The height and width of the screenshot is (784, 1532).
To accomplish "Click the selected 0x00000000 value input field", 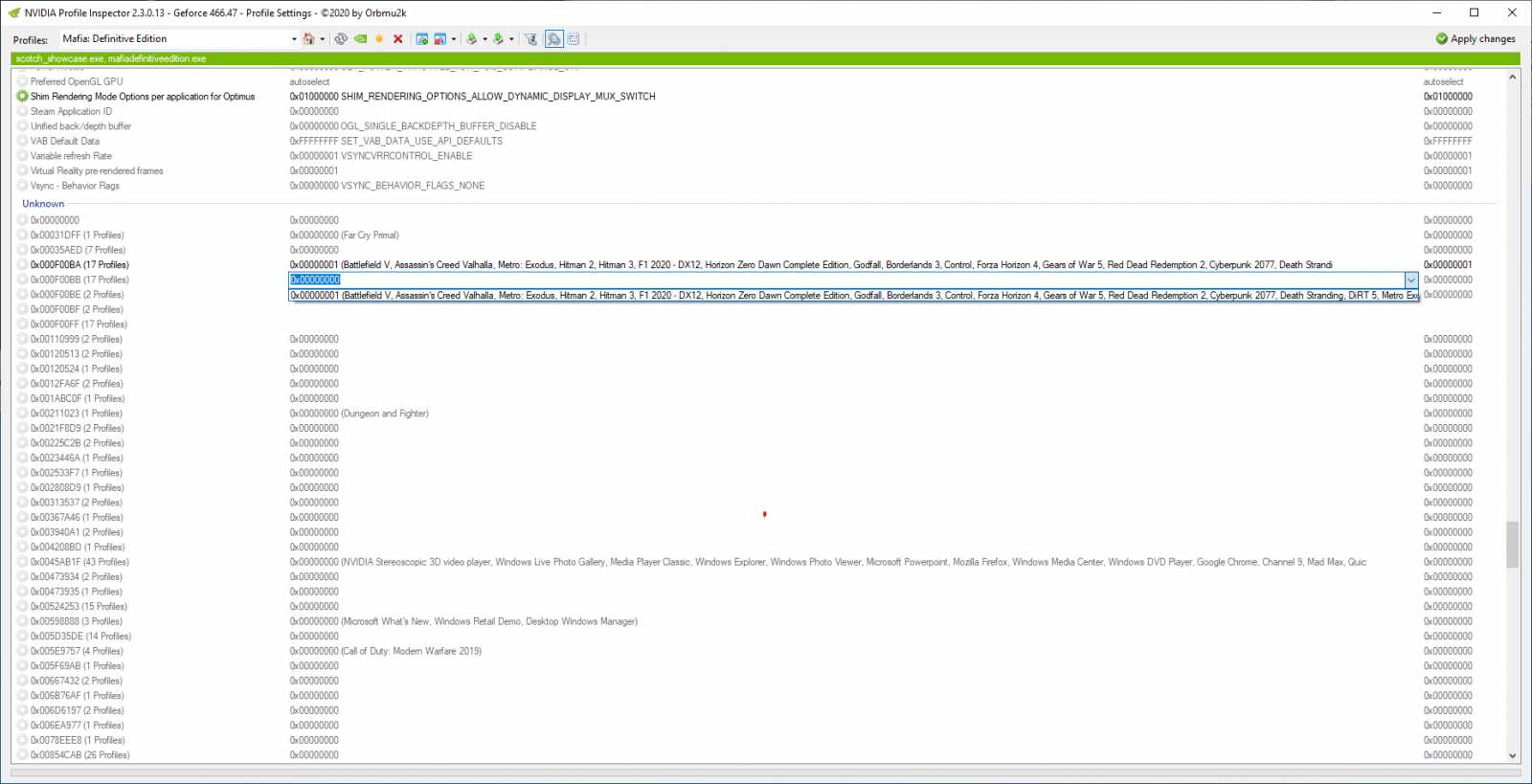I will point(845,280).
